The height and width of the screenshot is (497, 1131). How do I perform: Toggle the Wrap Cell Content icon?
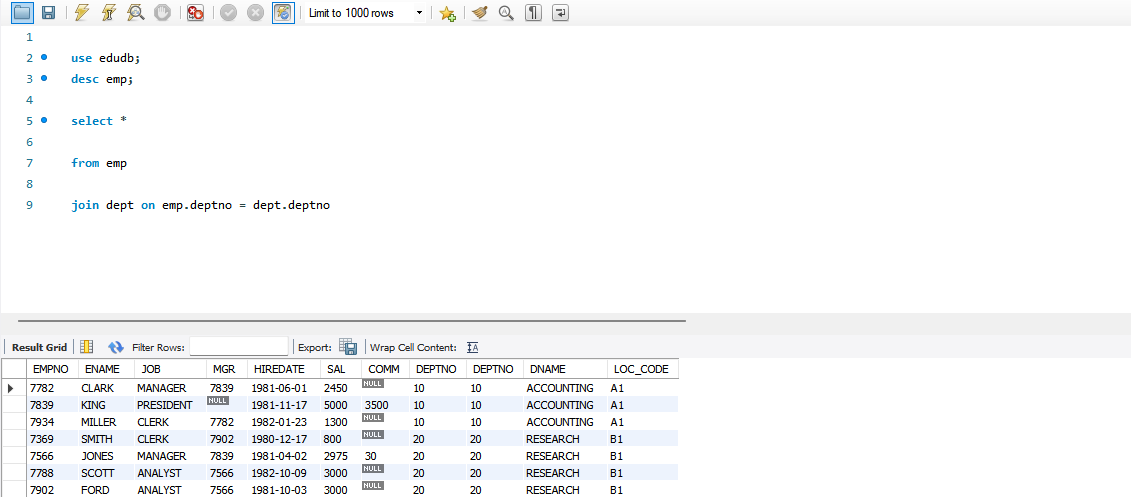coord(472,347)
